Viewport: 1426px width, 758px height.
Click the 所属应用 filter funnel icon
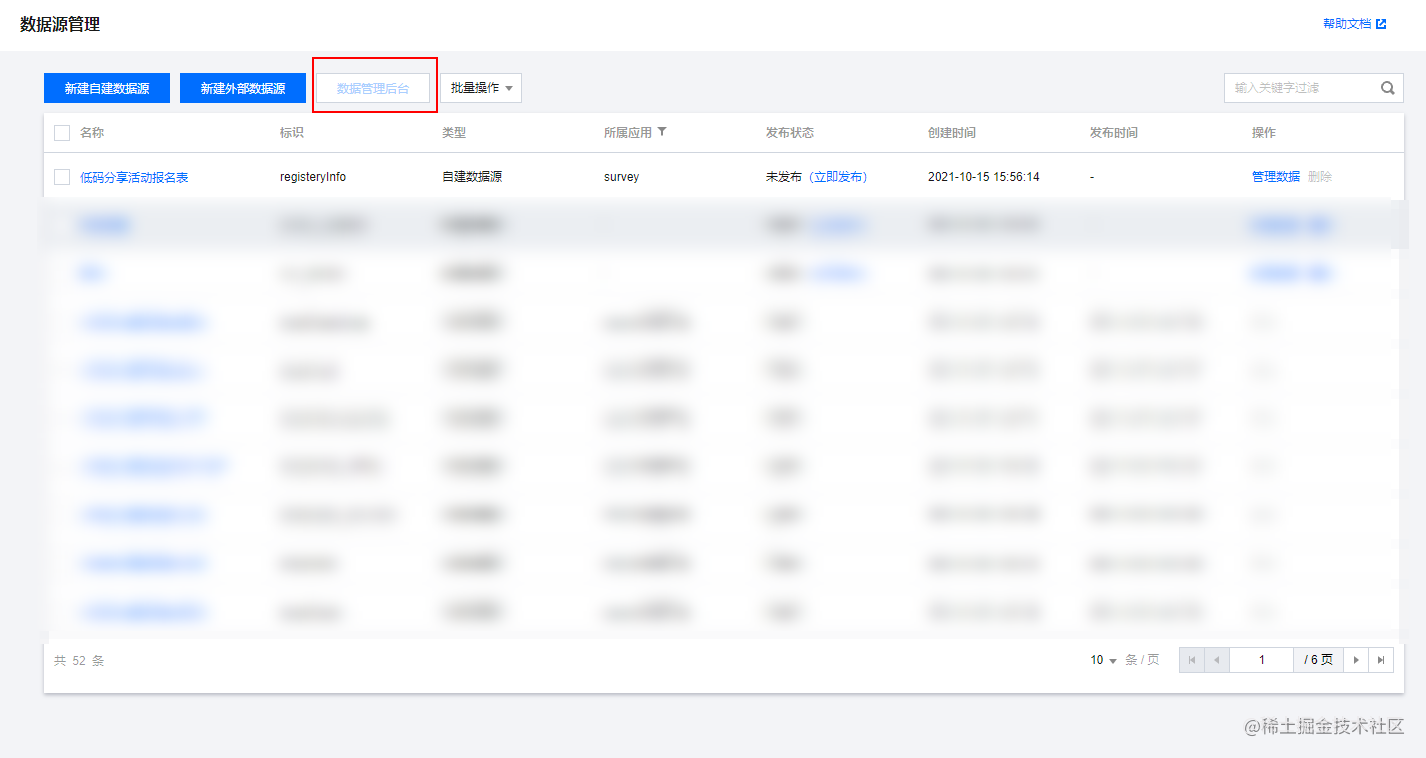click(x=662, y=132)
